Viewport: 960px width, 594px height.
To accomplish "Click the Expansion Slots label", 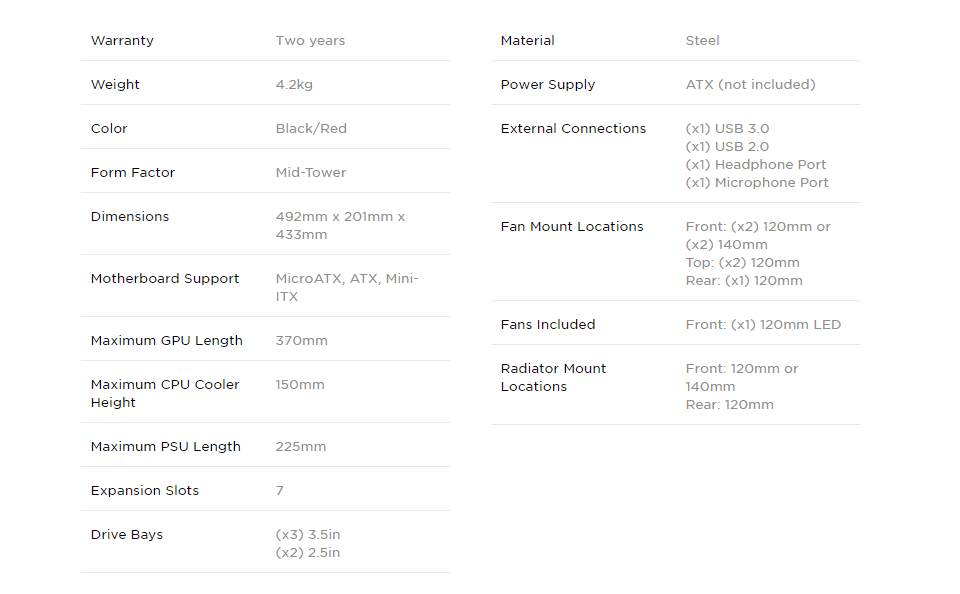I will [x=144, y=491].
